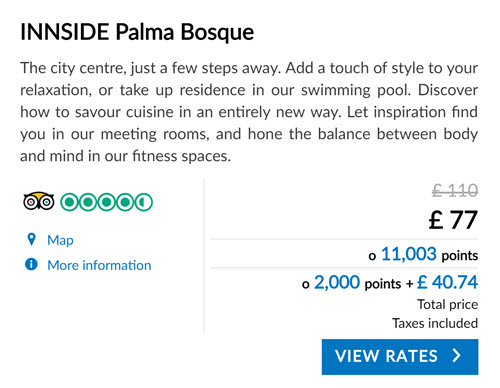Click the half-filled fifth rating bubble
This screenshot has width=500, height=388.
point(144,202)
